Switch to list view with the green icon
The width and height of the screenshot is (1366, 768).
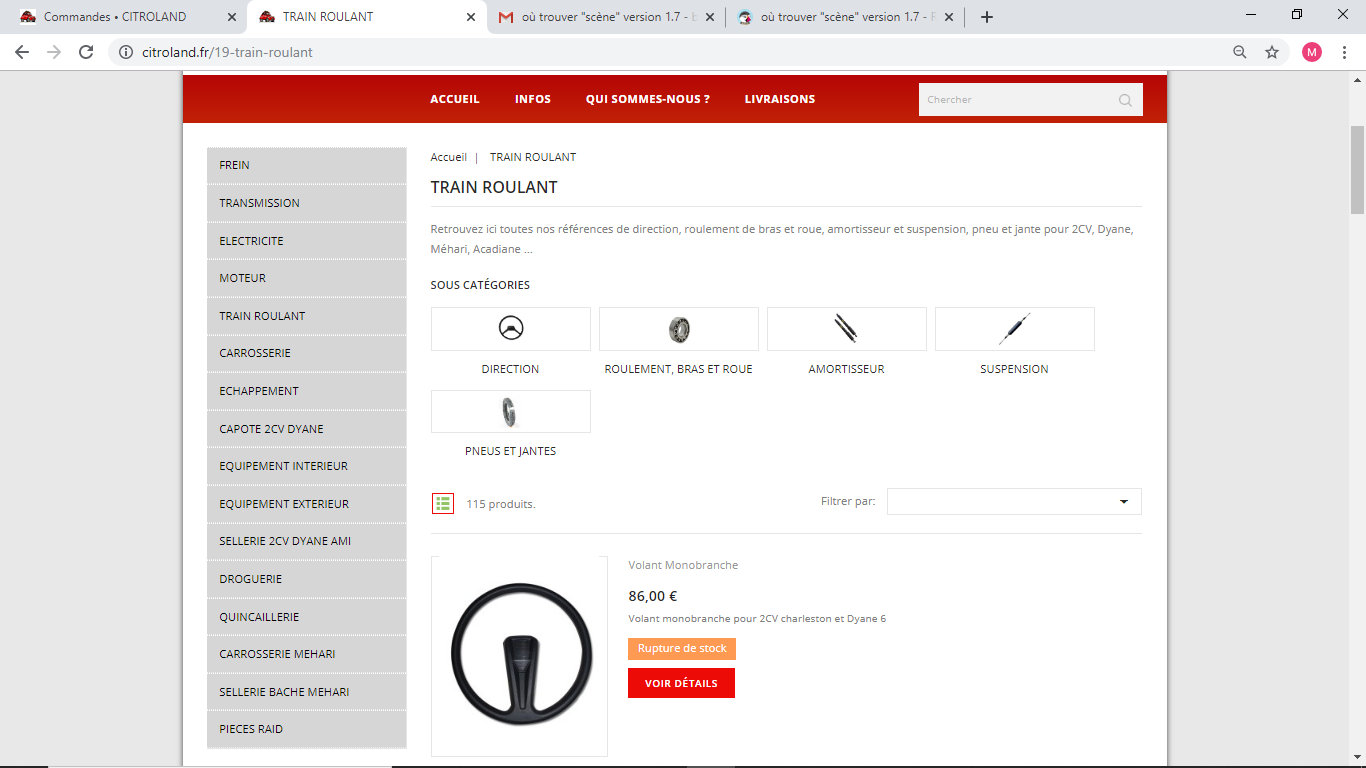click(x=443, y=503)
